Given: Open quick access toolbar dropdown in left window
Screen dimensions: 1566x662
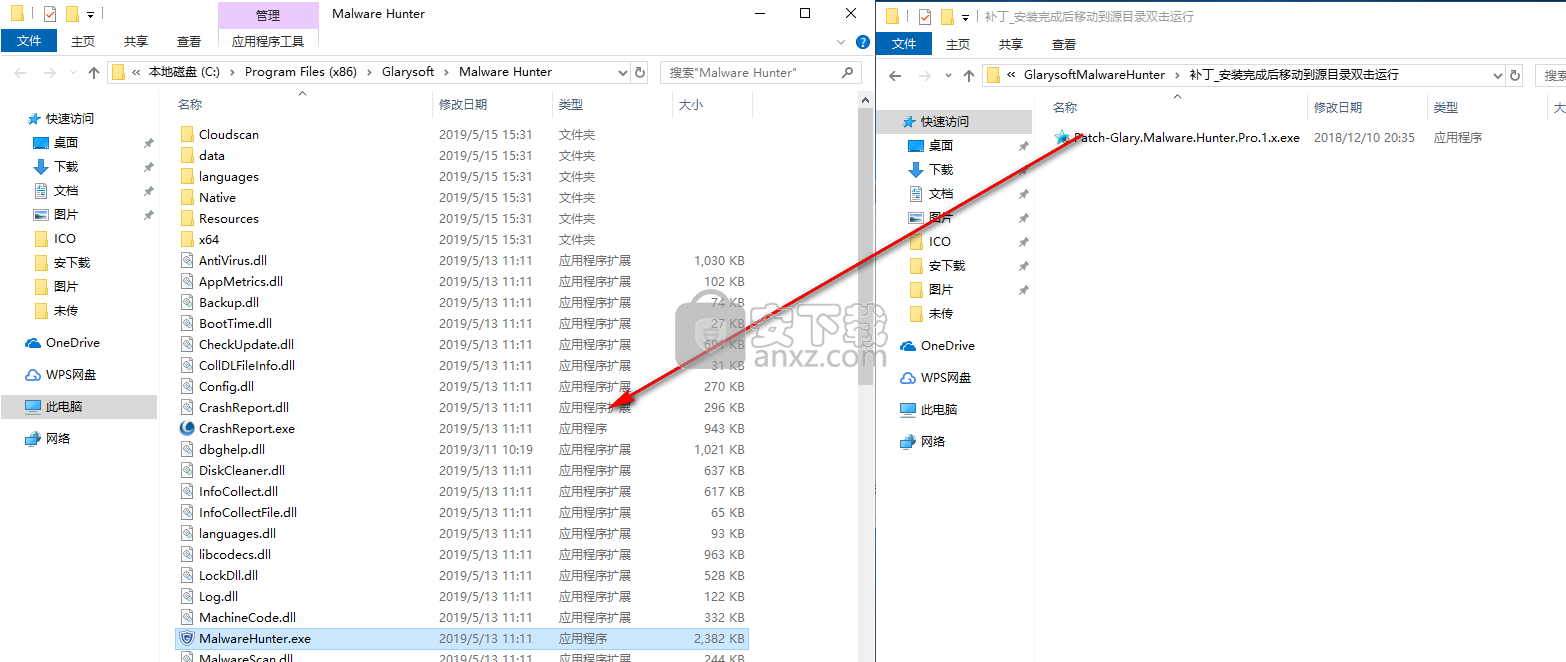Looking at the screenshot, I should tap(91, 15).
